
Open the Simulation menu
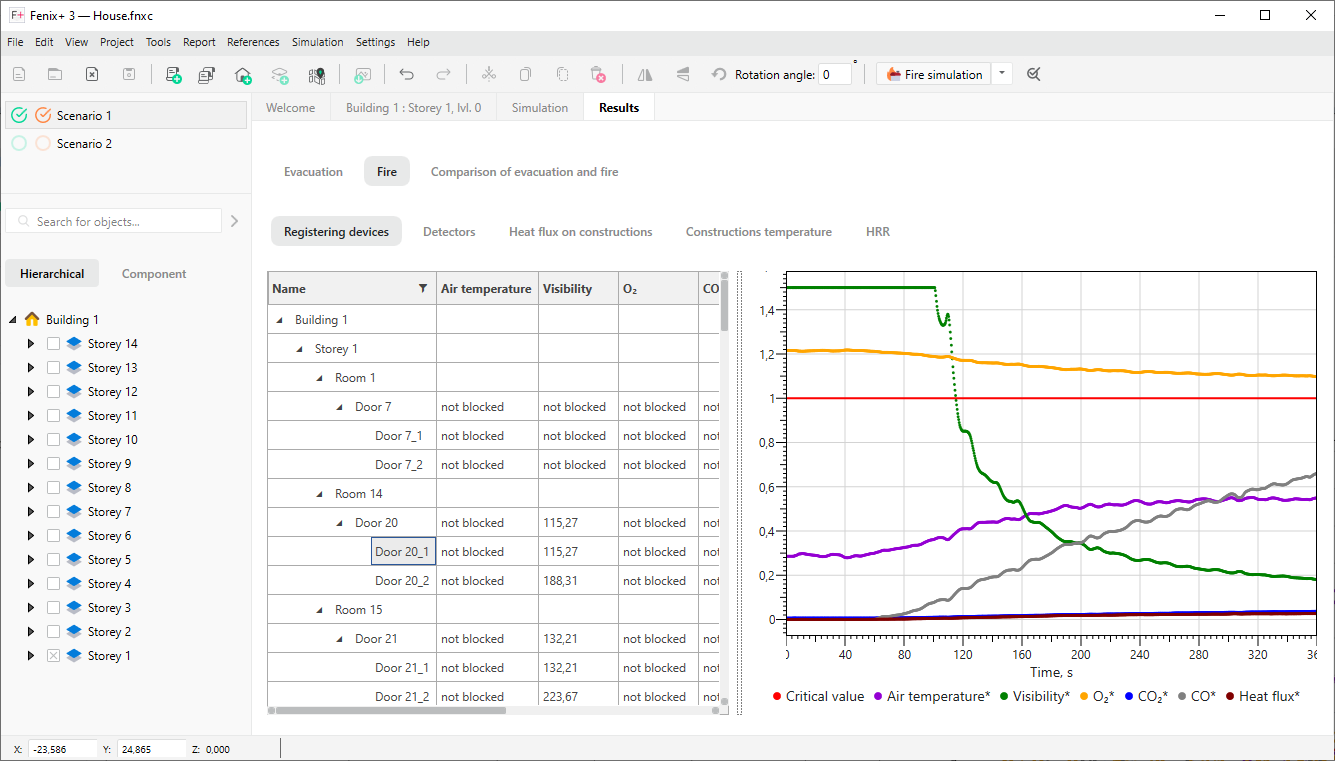coord(318,42)
